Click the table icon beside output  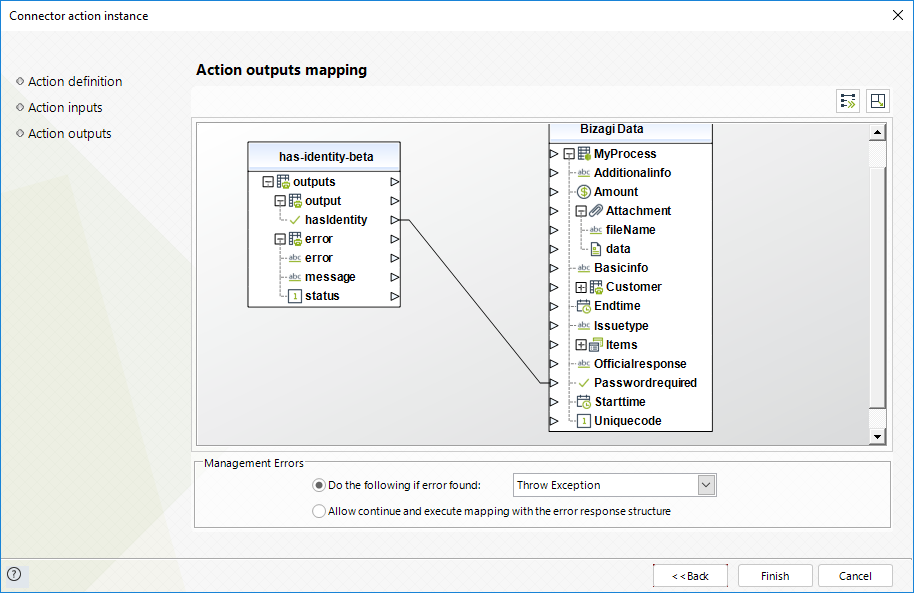pyautogui.click(x=296, y=201)
